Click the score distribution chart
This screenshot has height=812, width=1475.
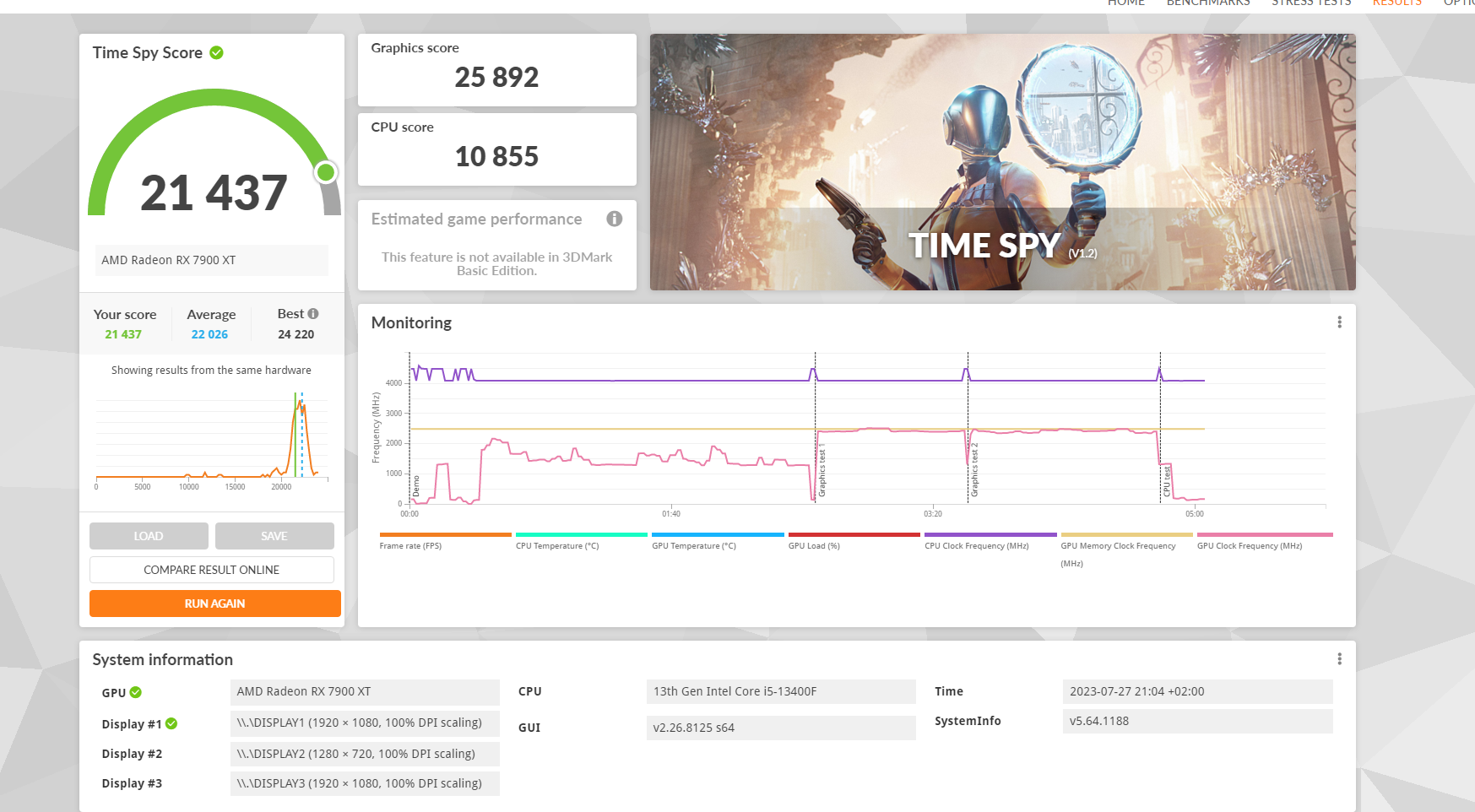tap(212, 441)
